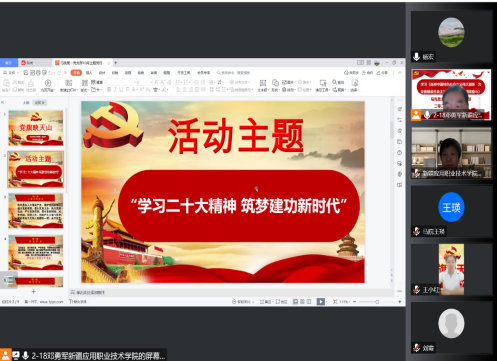Open the Shapes tool in ribbon

click(x=275, y=85)
